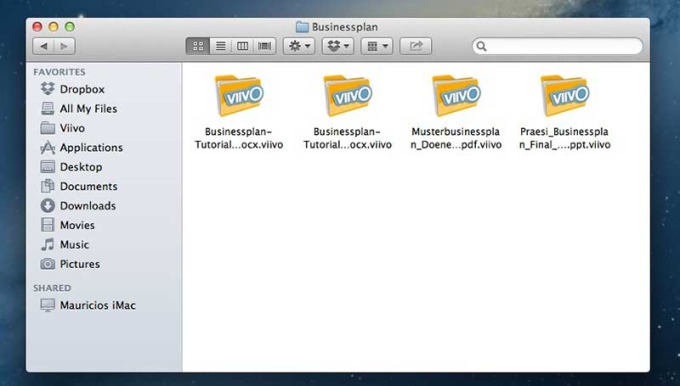Screen dimensions: 680x386
Task: Click the FAVORITES sidebar heading
Action: 59,72
